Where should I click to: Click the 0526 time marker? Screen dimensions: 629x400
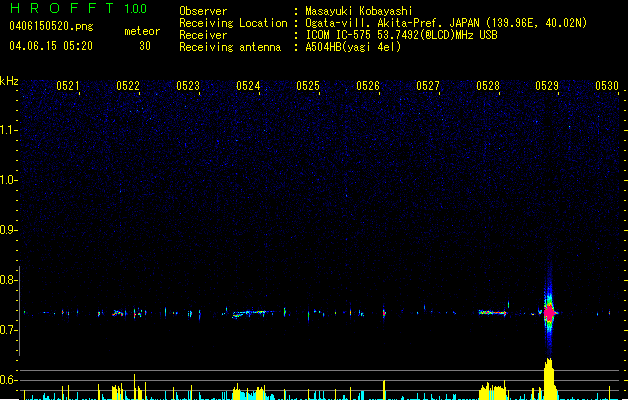(x=368, y=86)
